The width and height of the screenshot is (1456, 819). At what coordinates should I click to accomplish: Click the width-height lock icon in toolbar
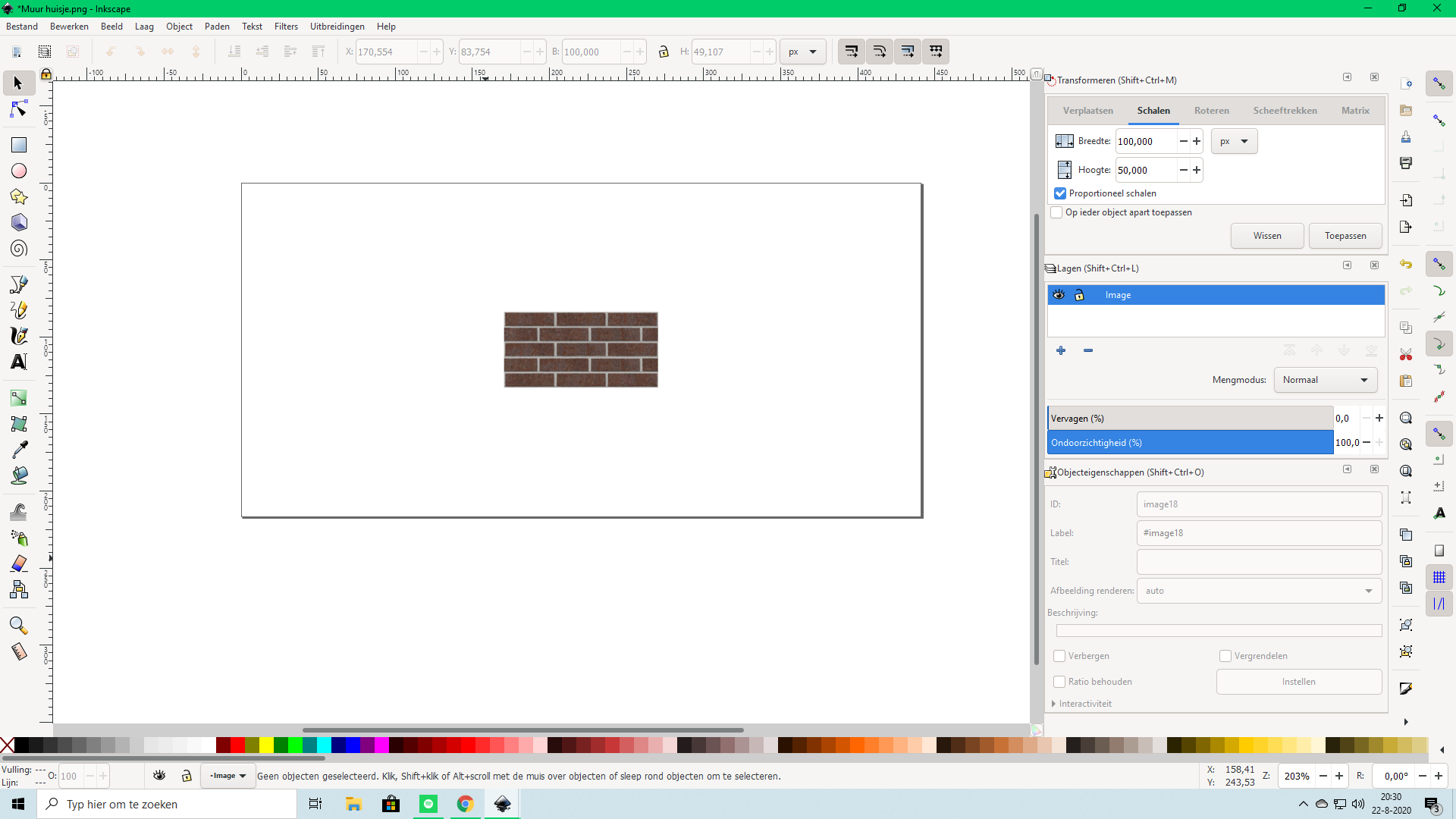664,52
